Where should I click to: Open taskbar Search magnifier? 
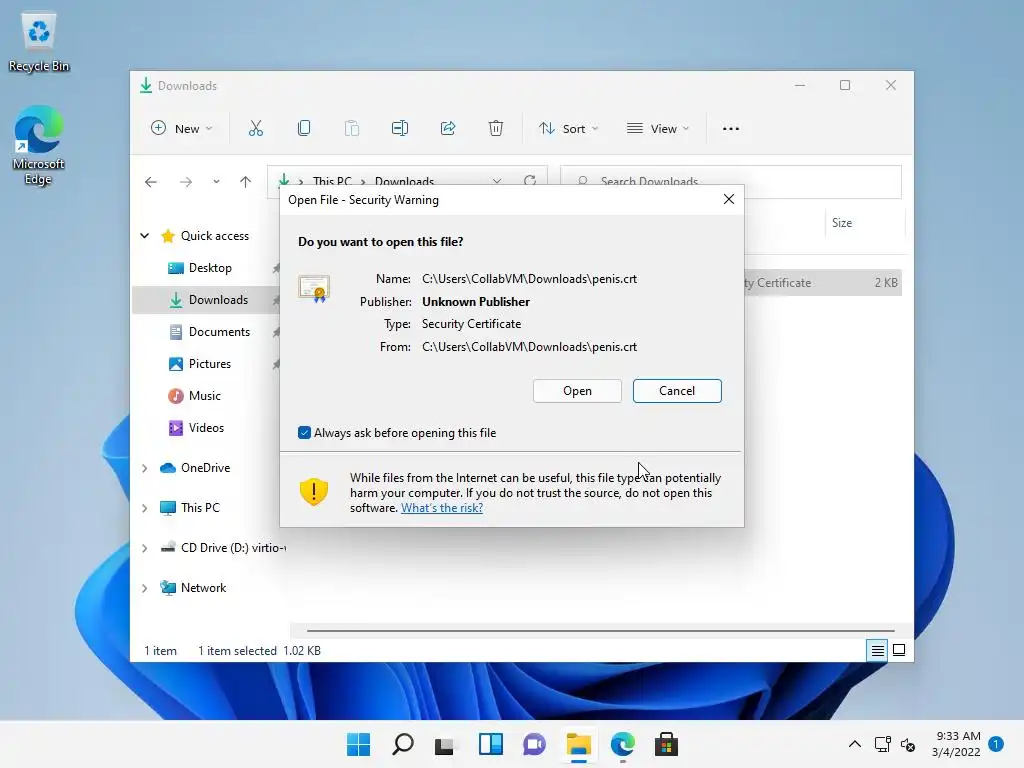(x=402, y=744)
